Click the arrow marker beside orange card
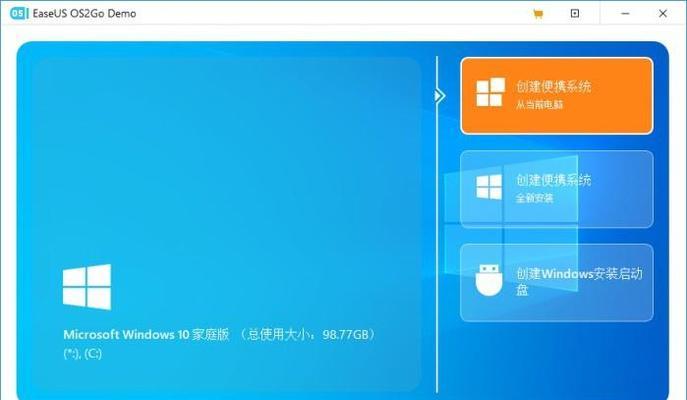This screenshot has width=687, height=400. pyautogui.click(x=439, y=96)
